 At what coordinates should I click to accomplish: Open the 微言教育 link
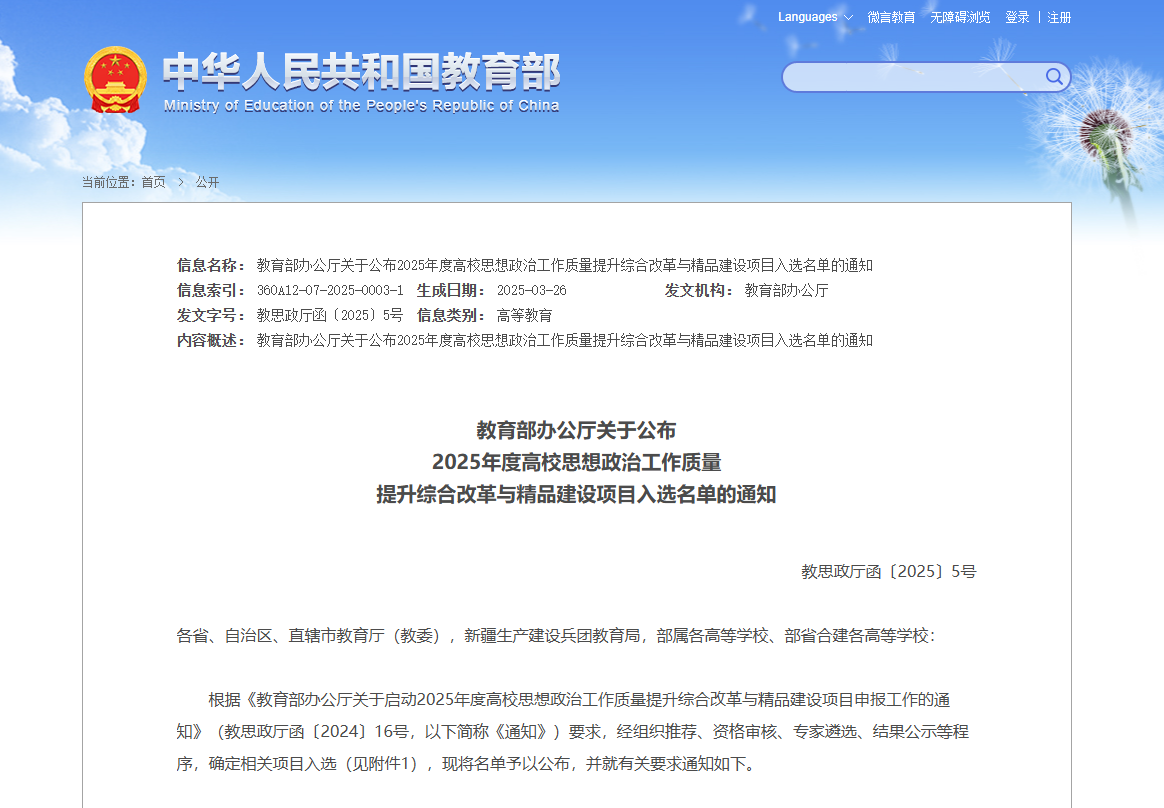point(891,17)
